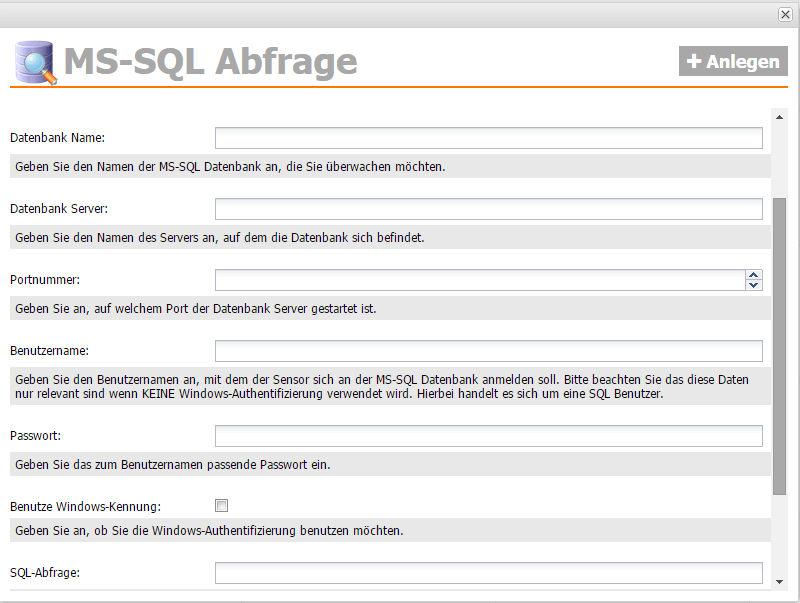Click the "Datenbank Name:" label text
The width and height of the screenshot is (800, 603).
57,138
